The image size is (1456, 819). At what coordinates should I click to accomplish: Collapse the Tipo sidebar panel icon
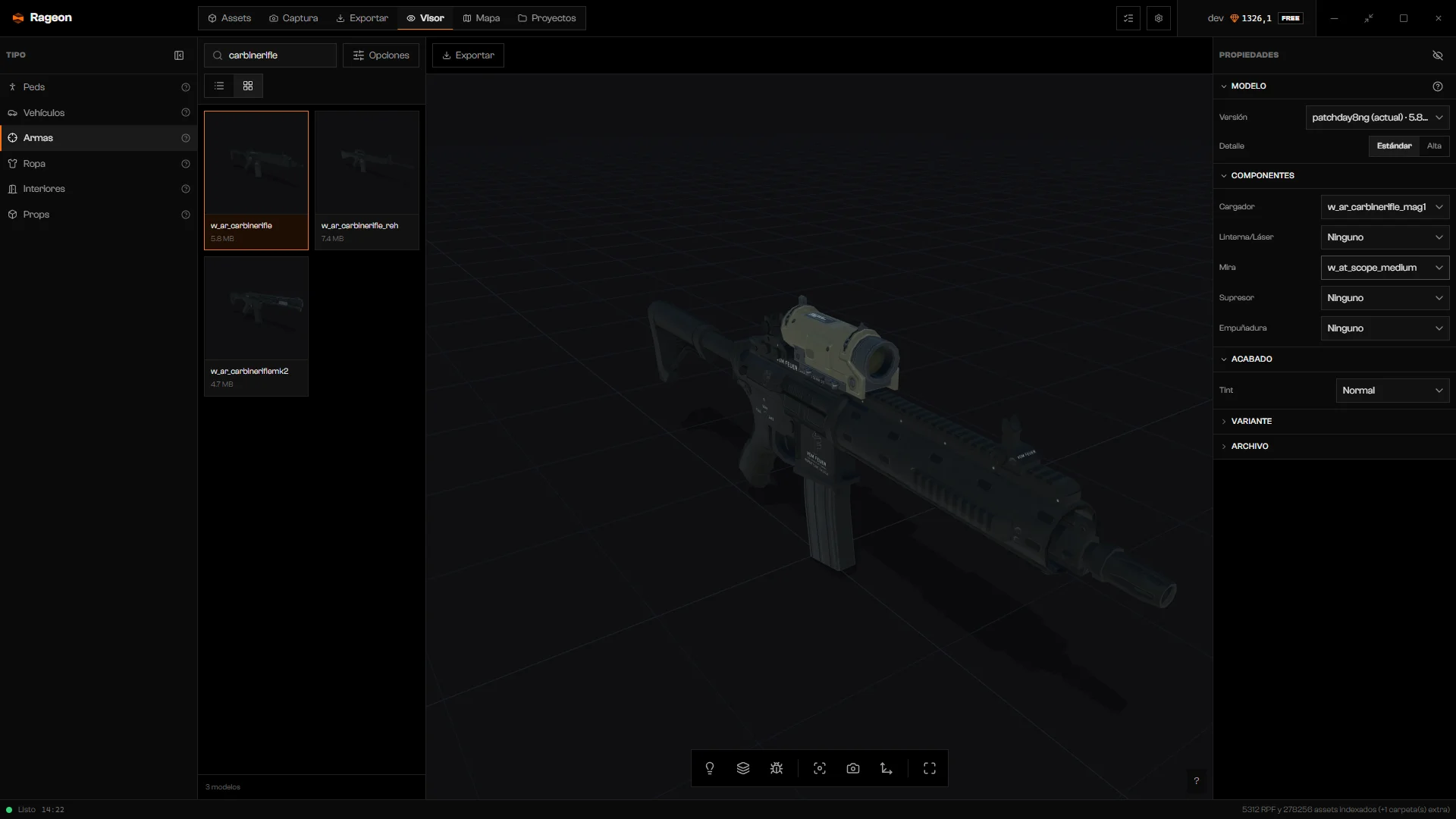179,55
